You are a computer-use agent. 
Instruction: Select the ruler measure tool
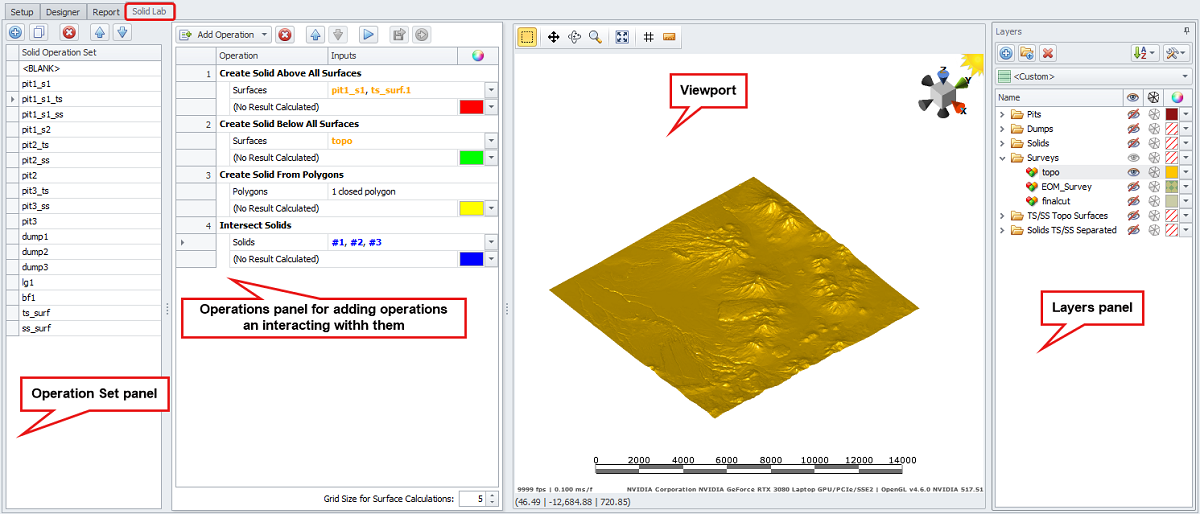(x=669, y=37)
